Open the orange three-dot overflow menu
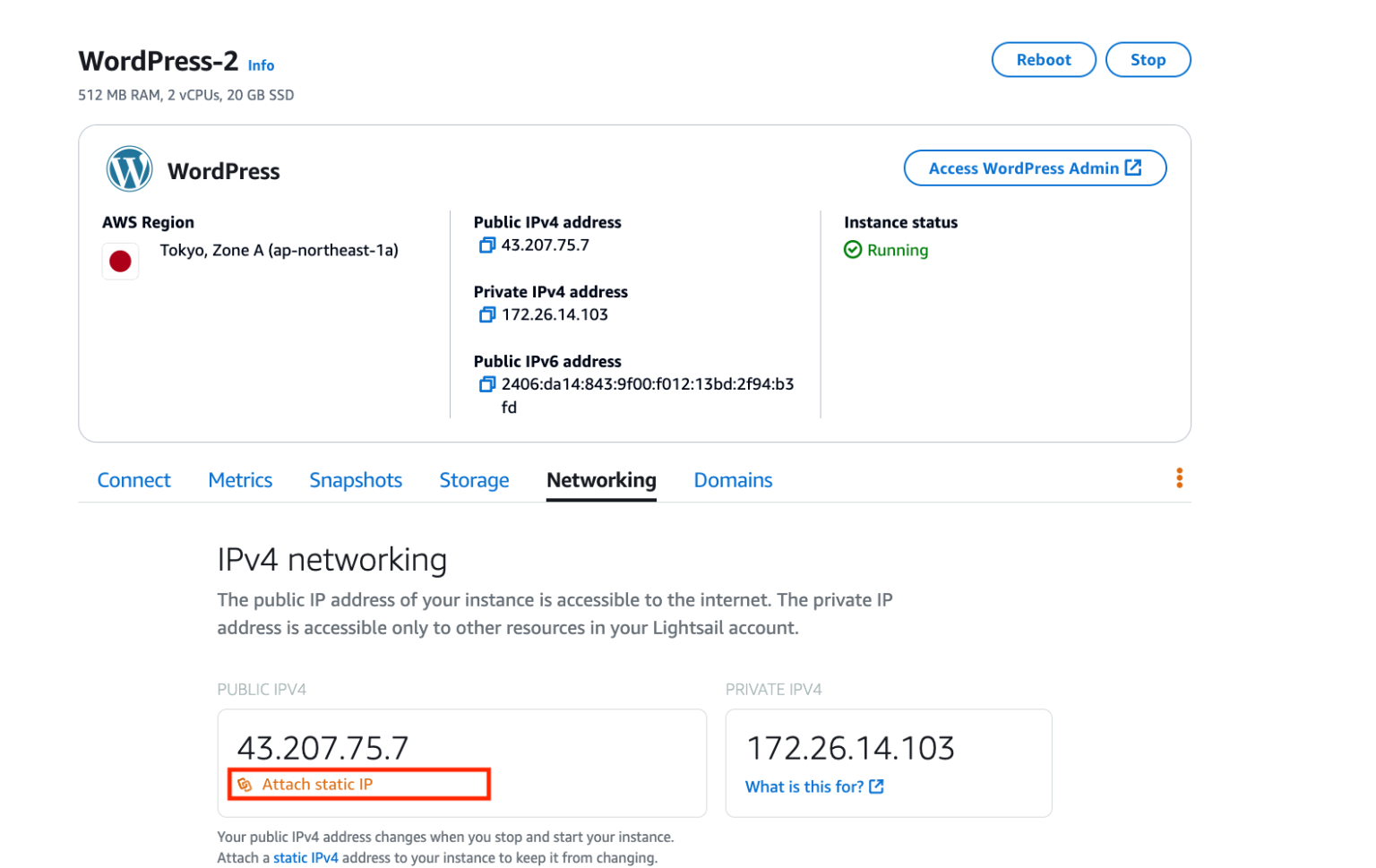 point(1179,477)
